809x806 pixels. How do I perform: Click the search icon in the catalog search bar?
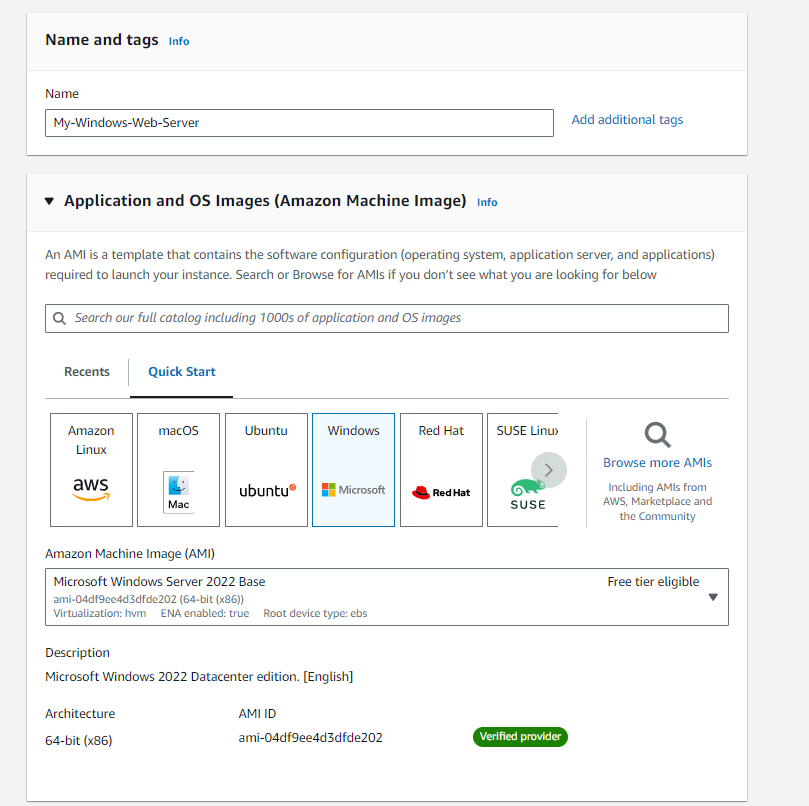(x=61, y=318)
